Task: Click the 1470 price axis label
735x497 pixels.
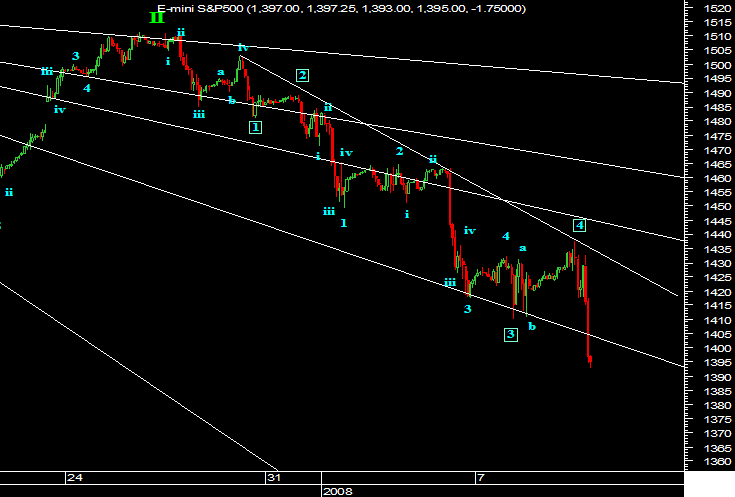Action: 717,150
